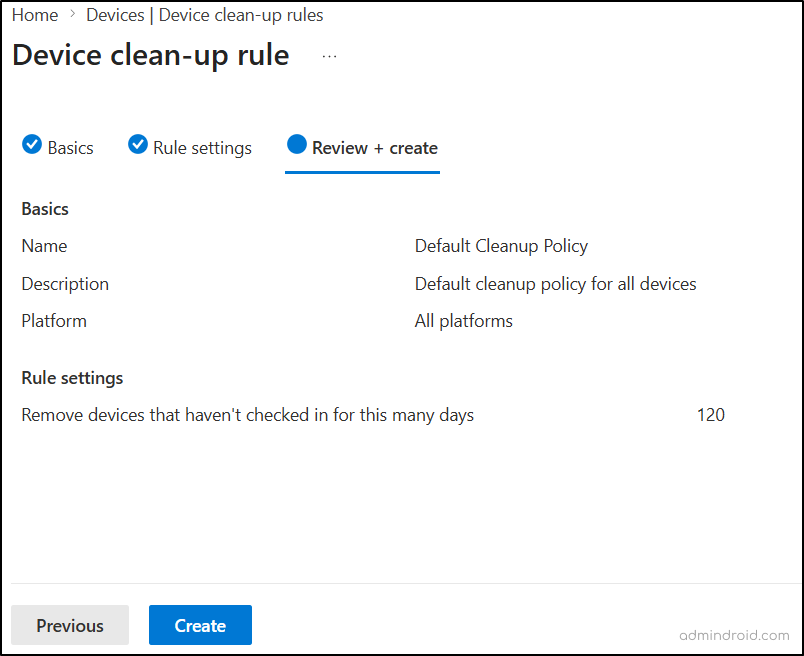The height and width of the screenshot is (656, 804).
Task: Switch to the Basics tab
Action: 67,147
